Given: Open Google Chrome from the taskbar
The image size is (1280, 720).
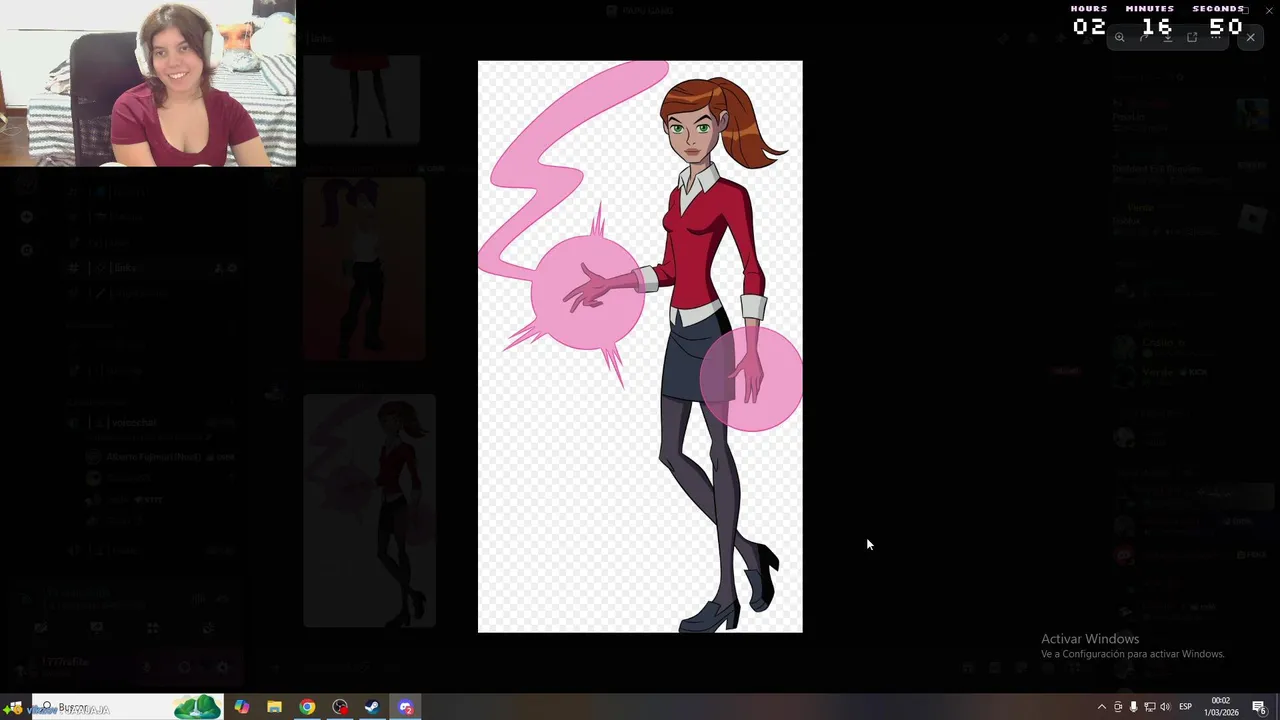Looking at the screenshot, I should pyautogui.click(x=307, y=707).
